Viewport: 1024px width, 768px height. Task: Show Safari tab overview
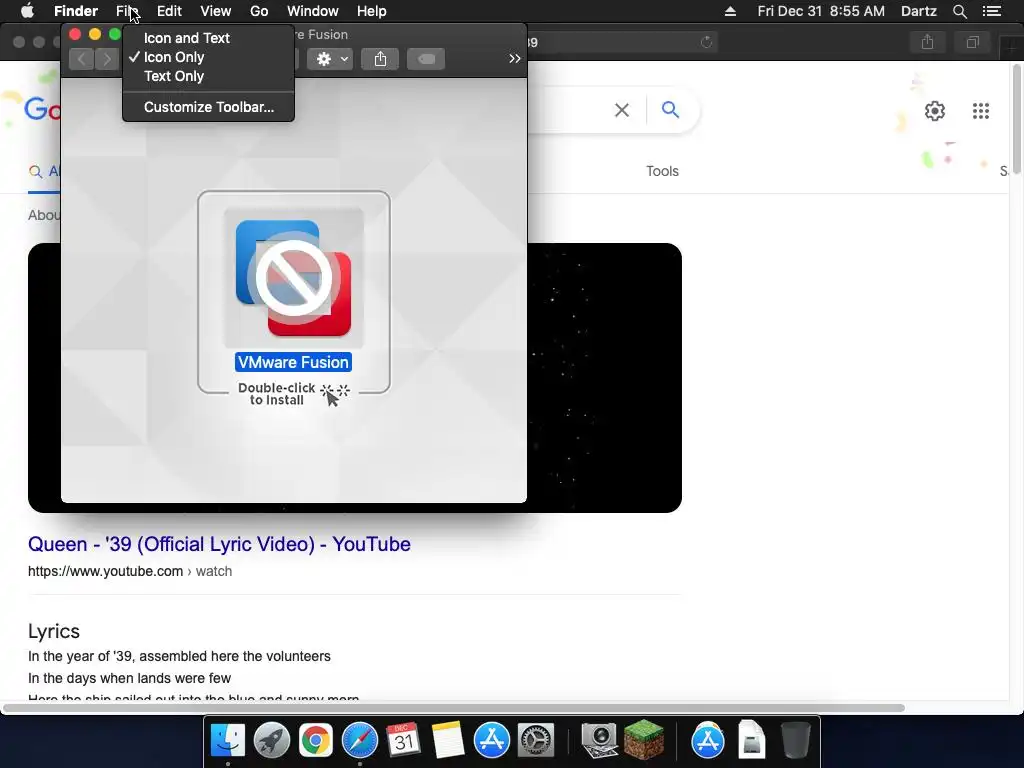tap(972, 42)
